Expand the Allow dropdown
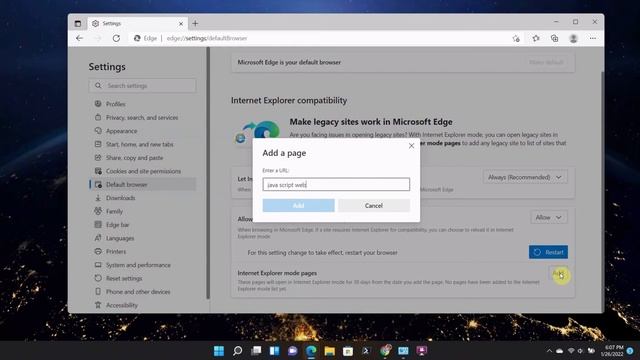This screenshot has height=360, width=640. point(549,218)
